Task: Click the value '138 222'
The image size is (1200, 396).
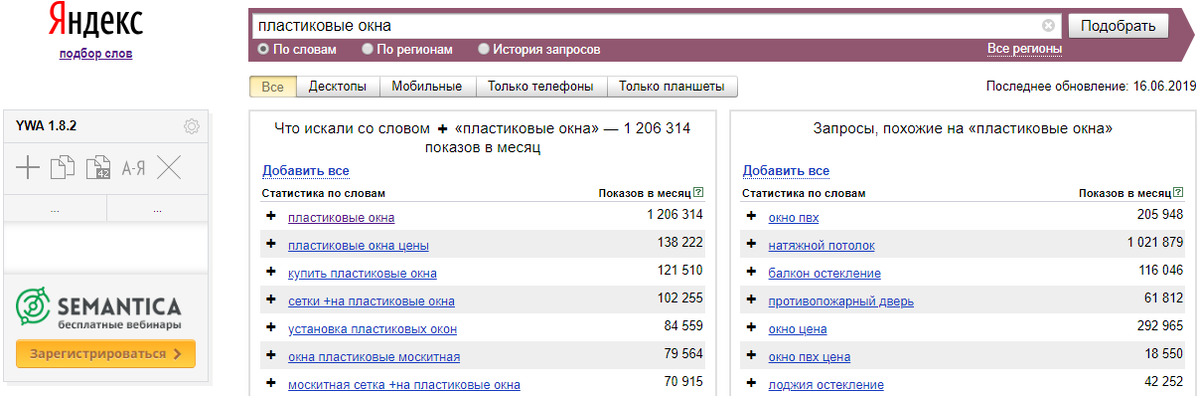Action: pyautogui.click(x=680, y=243)
